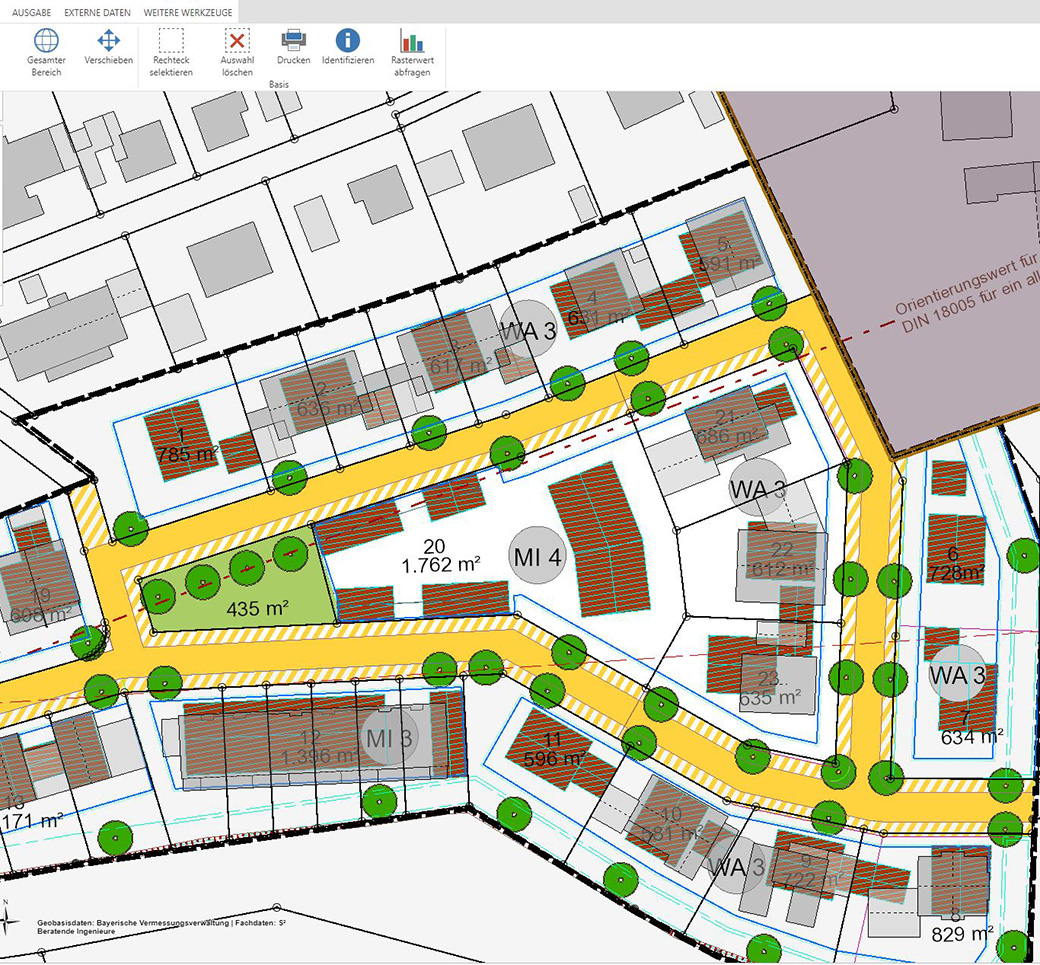The image size is (1040, 965).
Task: Click the MI 4 zone label circle
Action: 537,556
